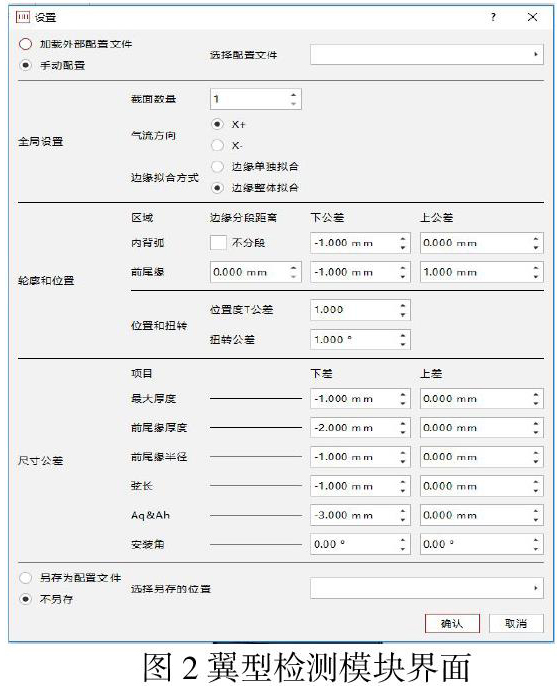Click 前尾缘 边缘分段距离 input field

pos(256,272)
